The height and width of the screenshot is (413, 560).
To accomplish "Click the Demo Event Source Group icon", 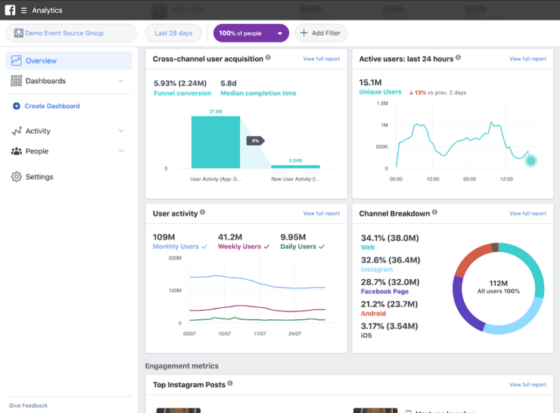I will tap(18, 33).
